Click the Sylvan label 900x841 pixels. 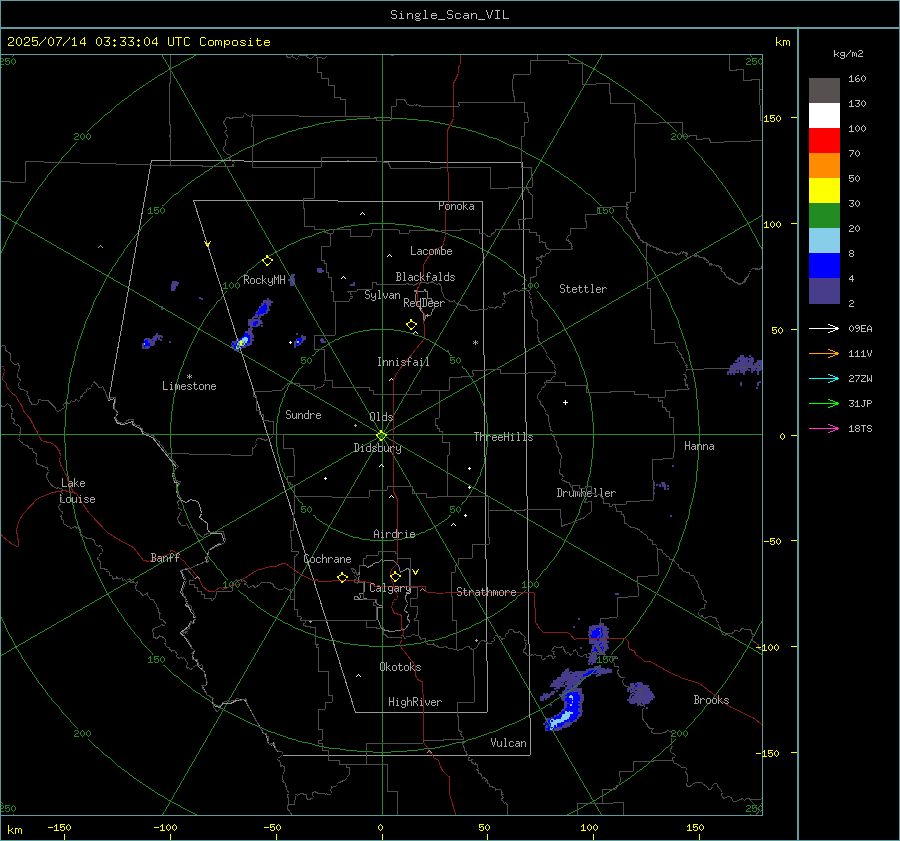tap(382, 295)
